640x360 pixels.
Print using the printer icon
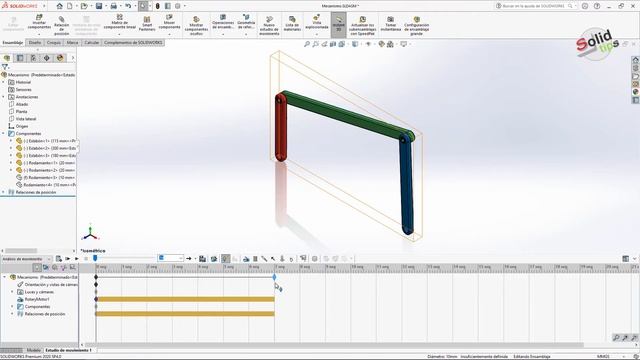tap(113, 6)
